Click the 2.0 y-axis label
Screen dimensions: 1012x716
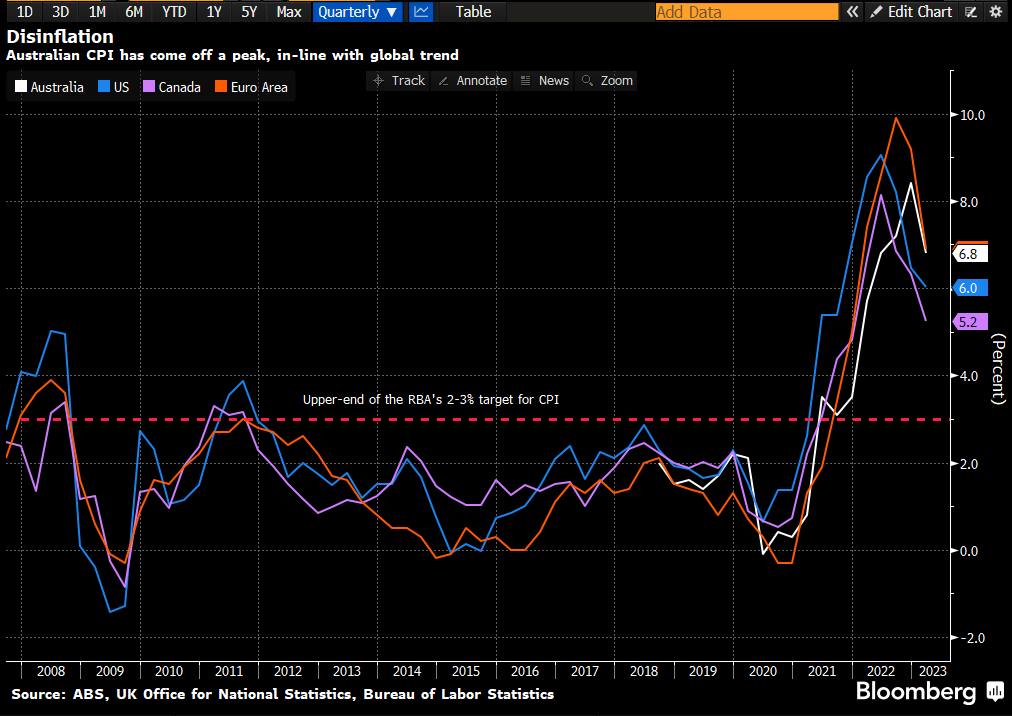point(969,464)
